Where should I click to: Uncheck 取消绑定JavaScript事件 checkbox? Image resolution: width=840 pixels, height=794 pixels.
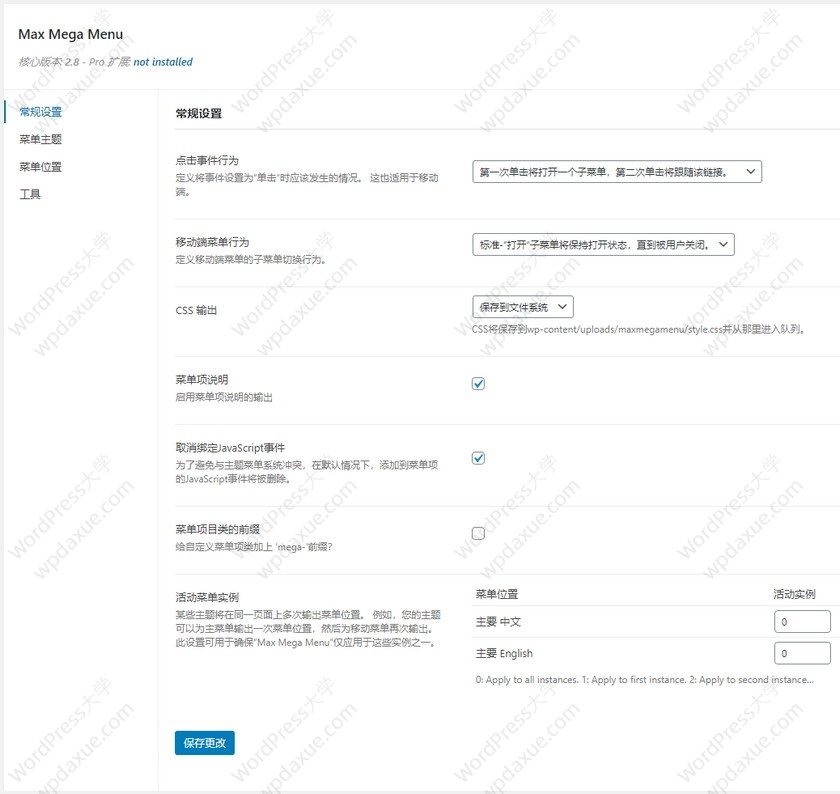coord(478,458)
